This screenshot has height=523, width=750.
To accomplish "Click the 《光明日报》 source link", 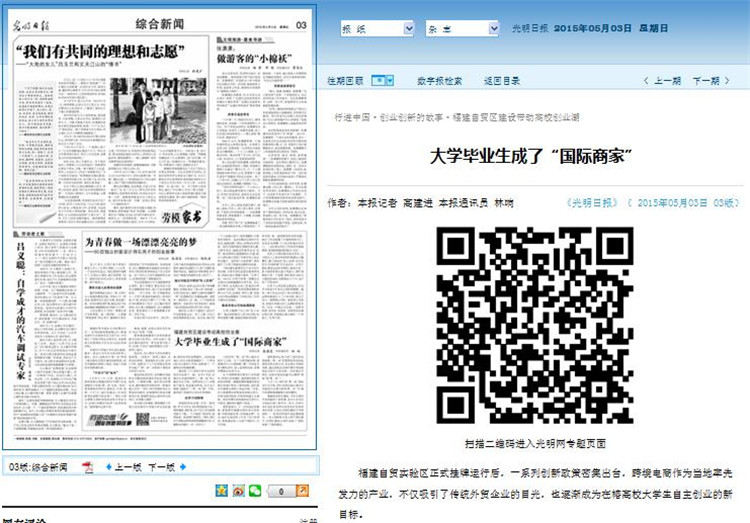I will coord(592,203).
